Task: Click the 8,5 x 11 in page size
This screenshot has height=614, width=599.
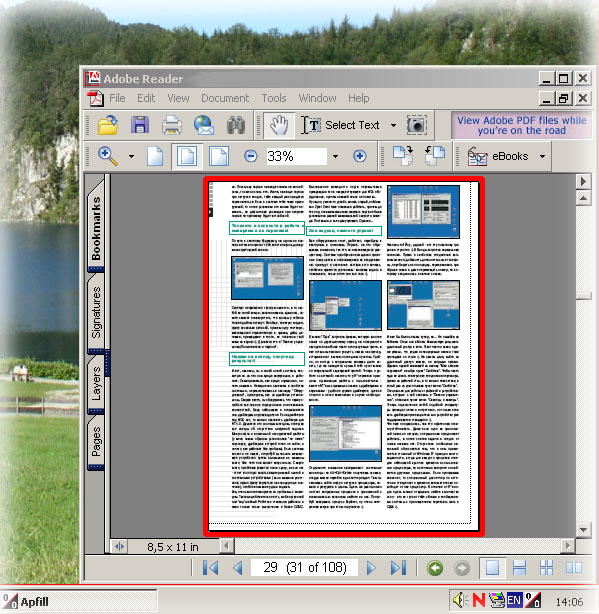Action: click(x=173, y=547)
